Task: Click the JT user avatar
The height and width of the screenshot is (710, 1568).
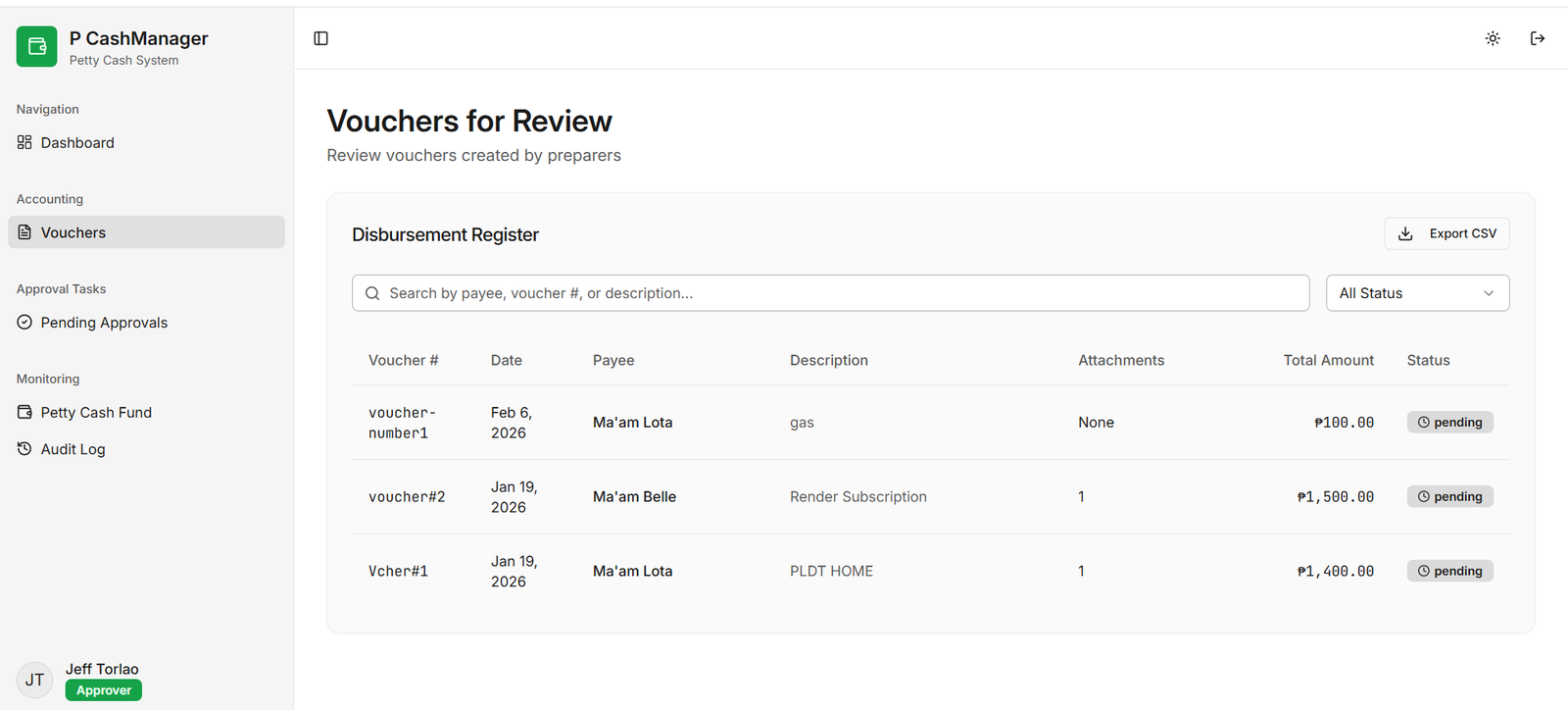Action: click(34, 680)
